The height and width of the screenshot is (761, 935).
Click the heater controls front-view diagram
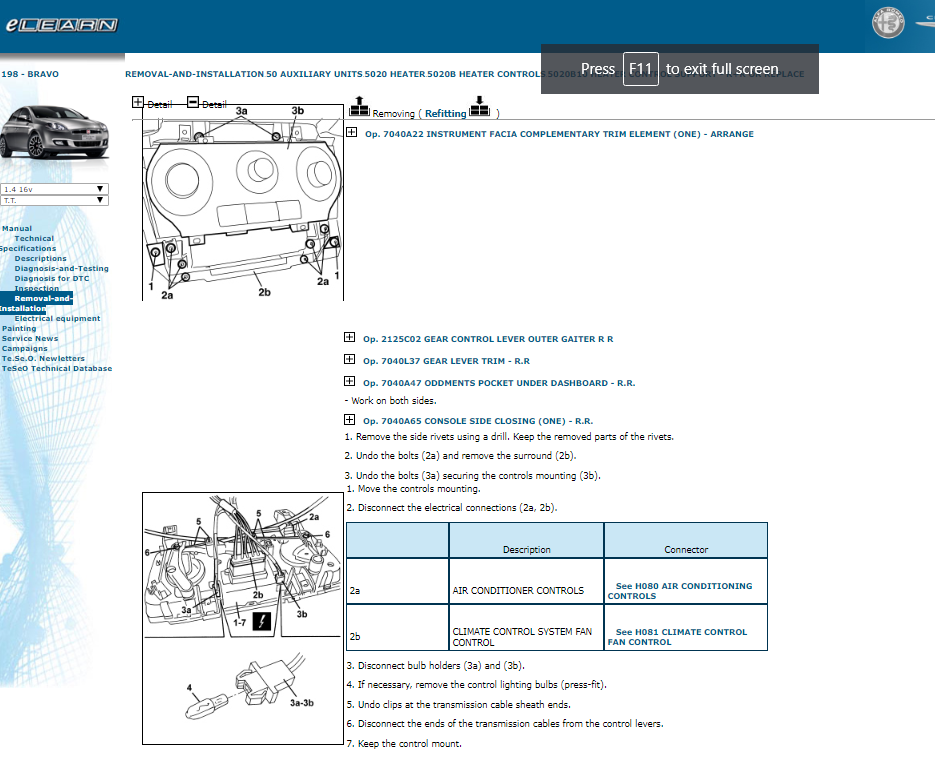[243, 203]
